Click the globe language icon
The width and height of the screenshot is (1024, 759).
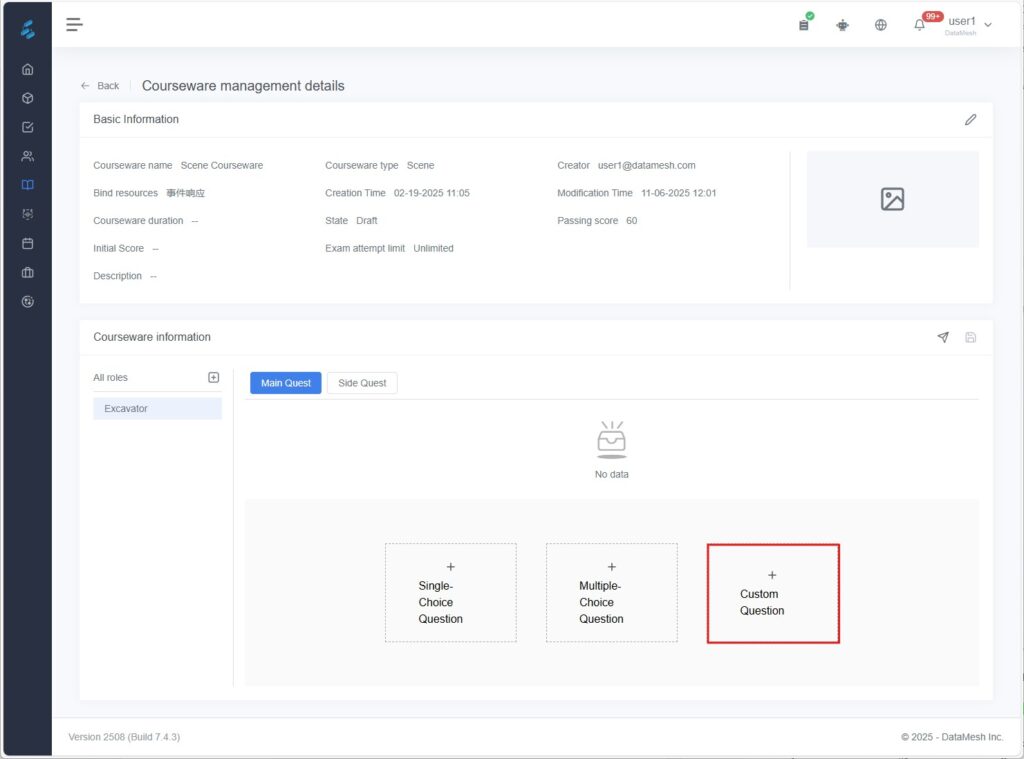coord(881,25)
